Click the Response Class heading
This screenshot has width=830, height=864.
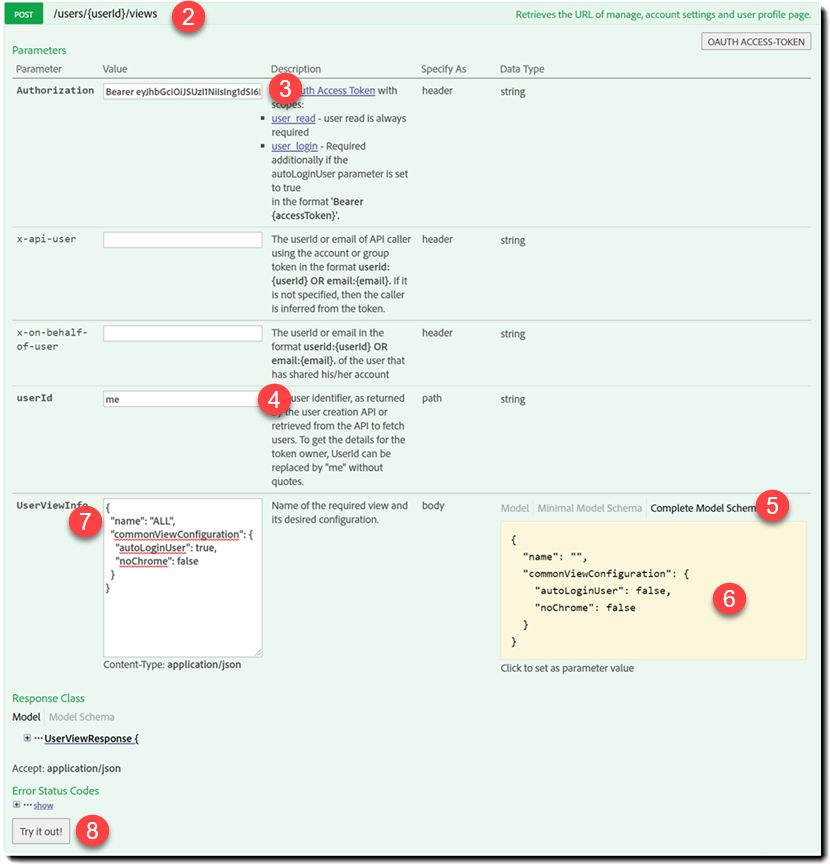[48, 698]
